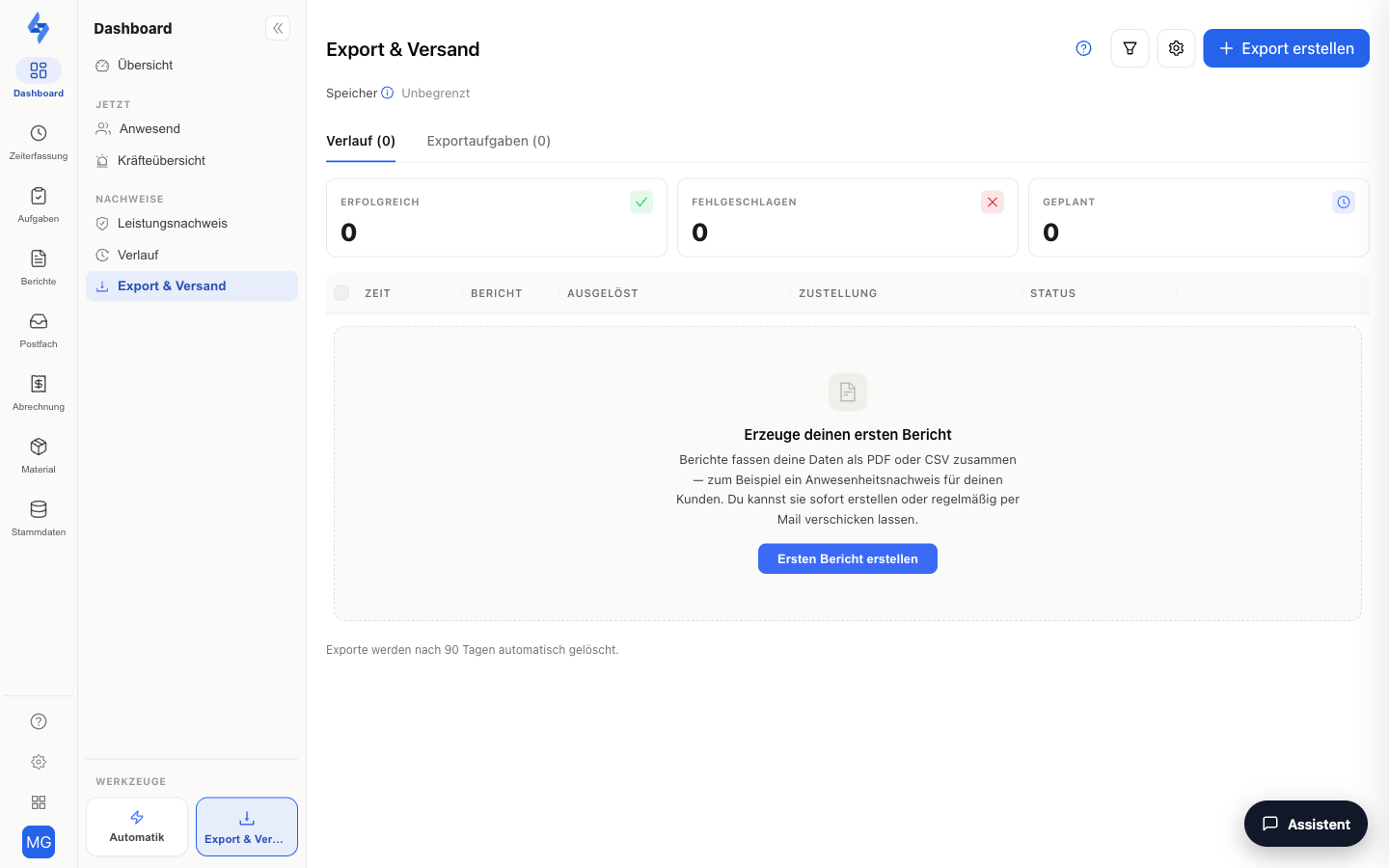Click Ersten Bericht erstellen
The width and height of the screenshot is (1389, 868).
(x=848, y=559)
